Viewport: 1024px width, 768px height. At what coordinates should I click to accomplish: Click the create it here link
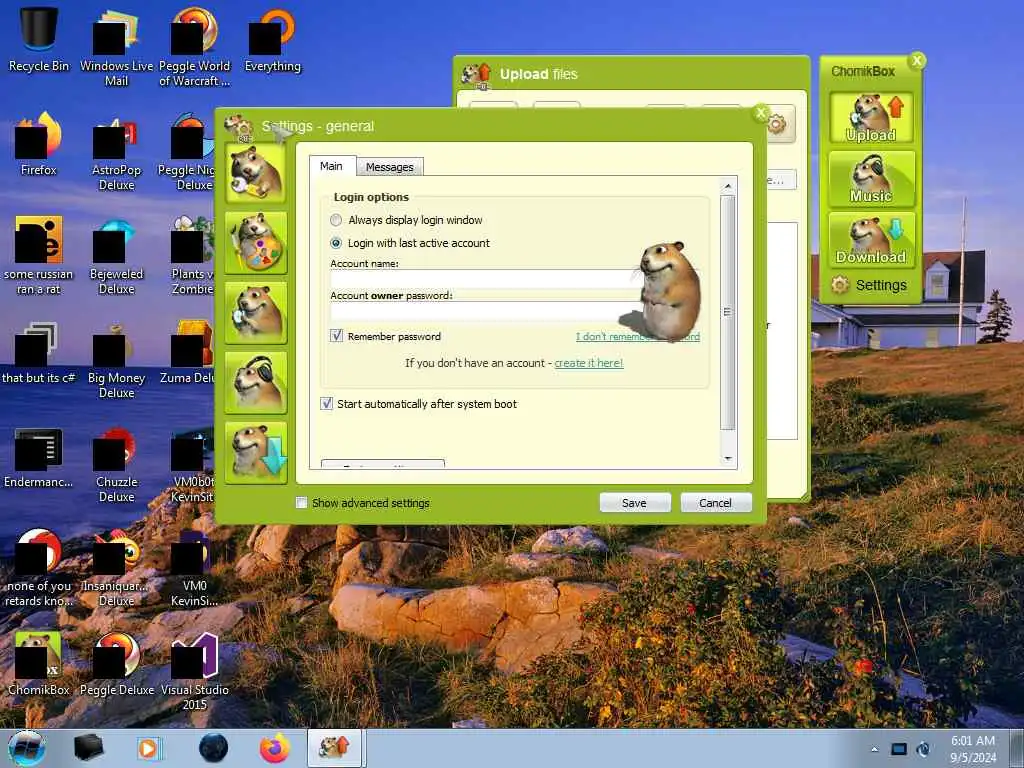click(589, 363)
